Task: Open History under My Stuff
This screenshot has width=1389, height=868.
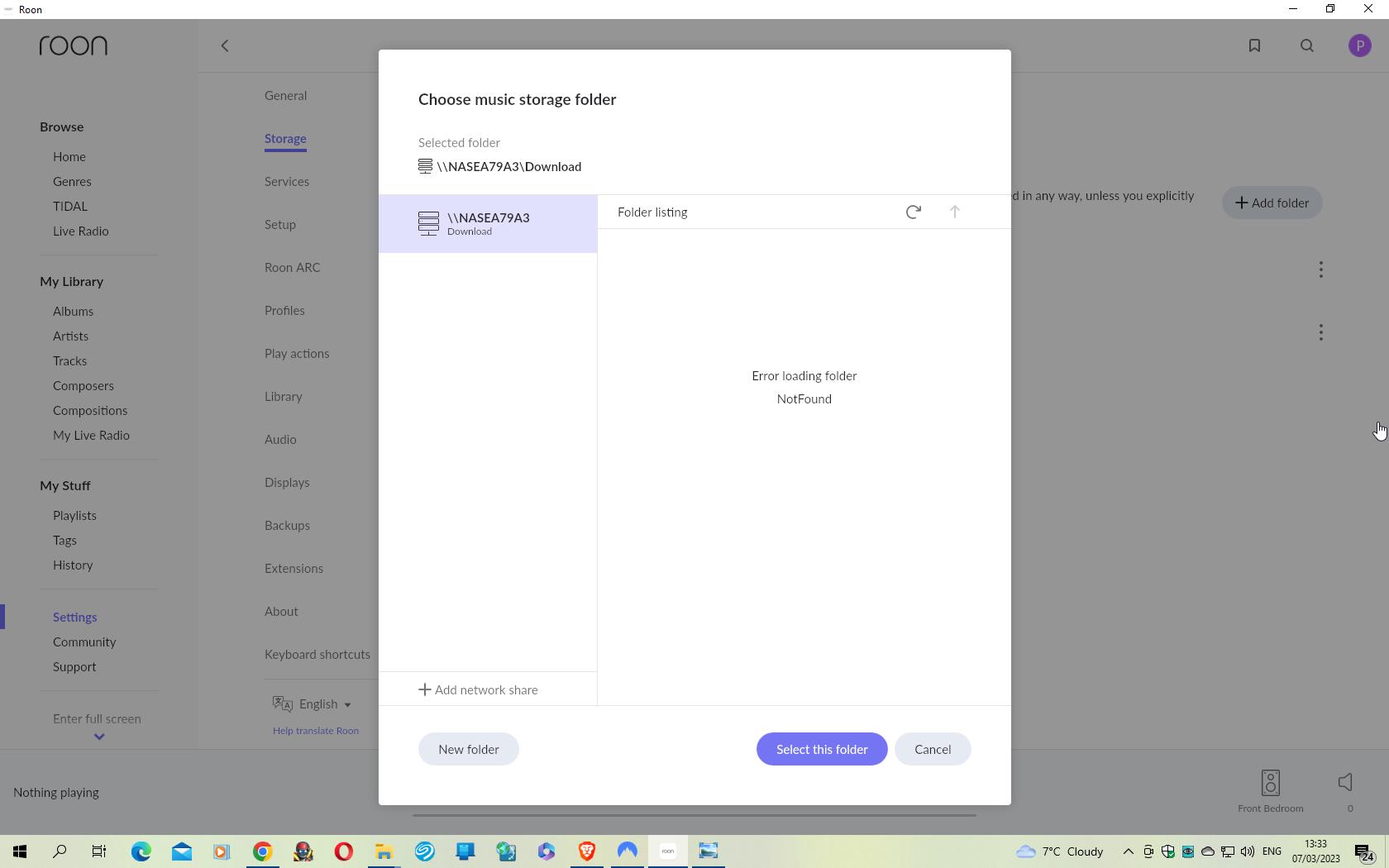Action: (x=73, y=565)
